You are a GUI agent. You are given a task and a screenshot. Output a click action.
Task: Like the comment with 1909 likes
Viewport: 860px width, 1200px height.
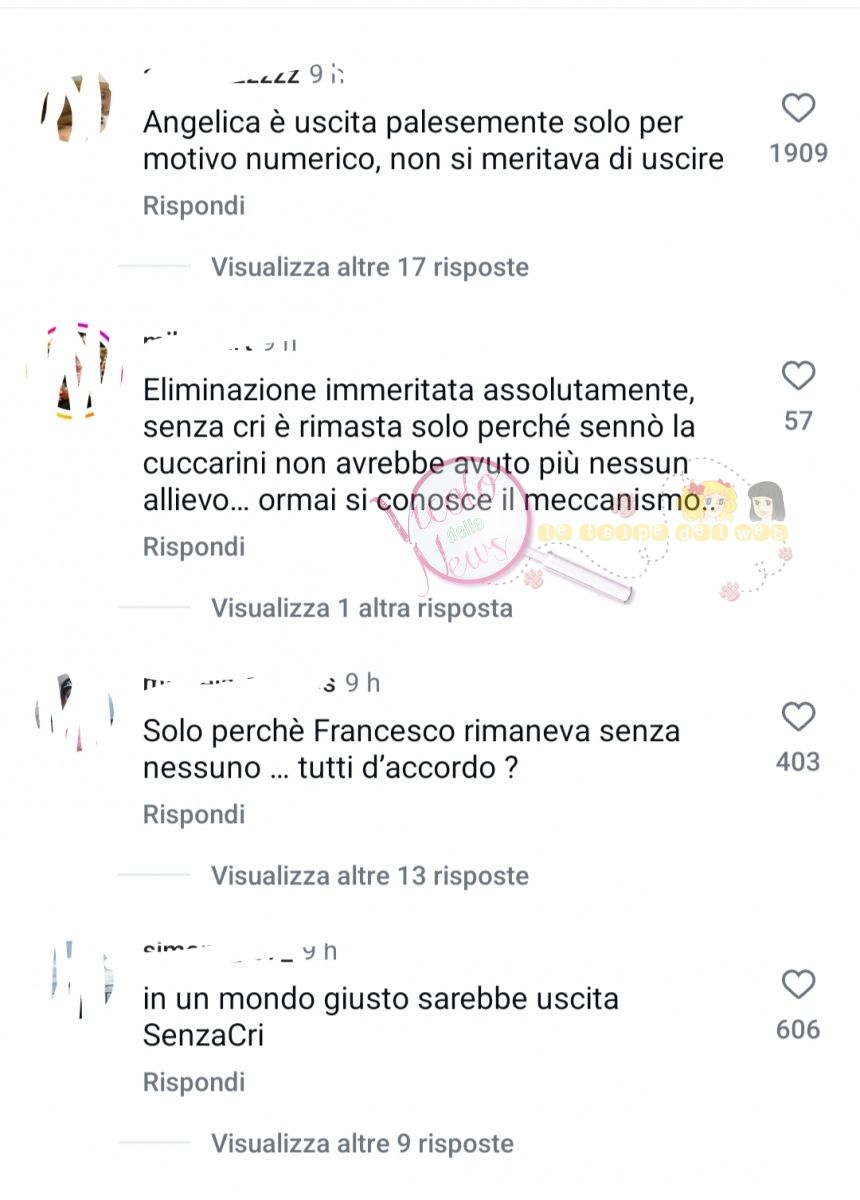pos(798,108)
